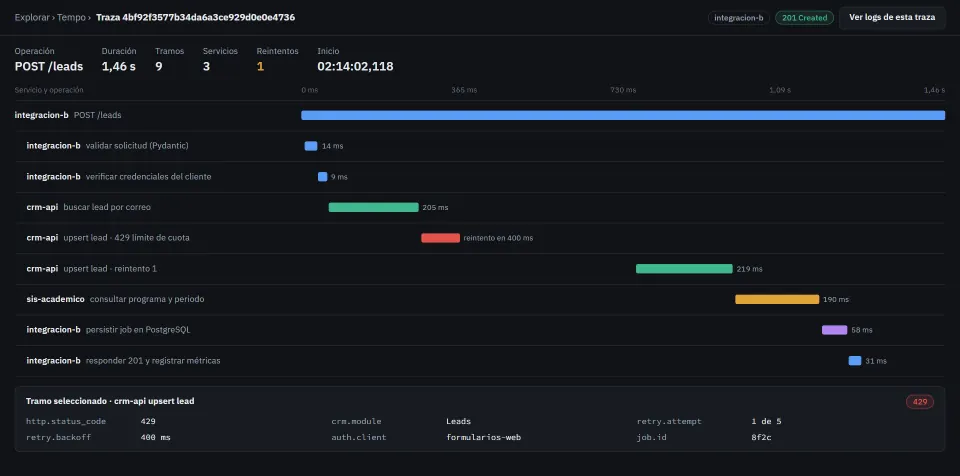Screen dimensions: 960x476
Task: Click the retry.attempt value 1 de 5
Action: 766,421
